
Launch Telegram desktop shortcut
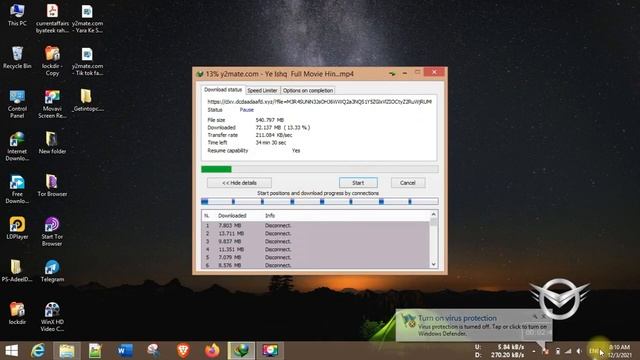point(52,271)
